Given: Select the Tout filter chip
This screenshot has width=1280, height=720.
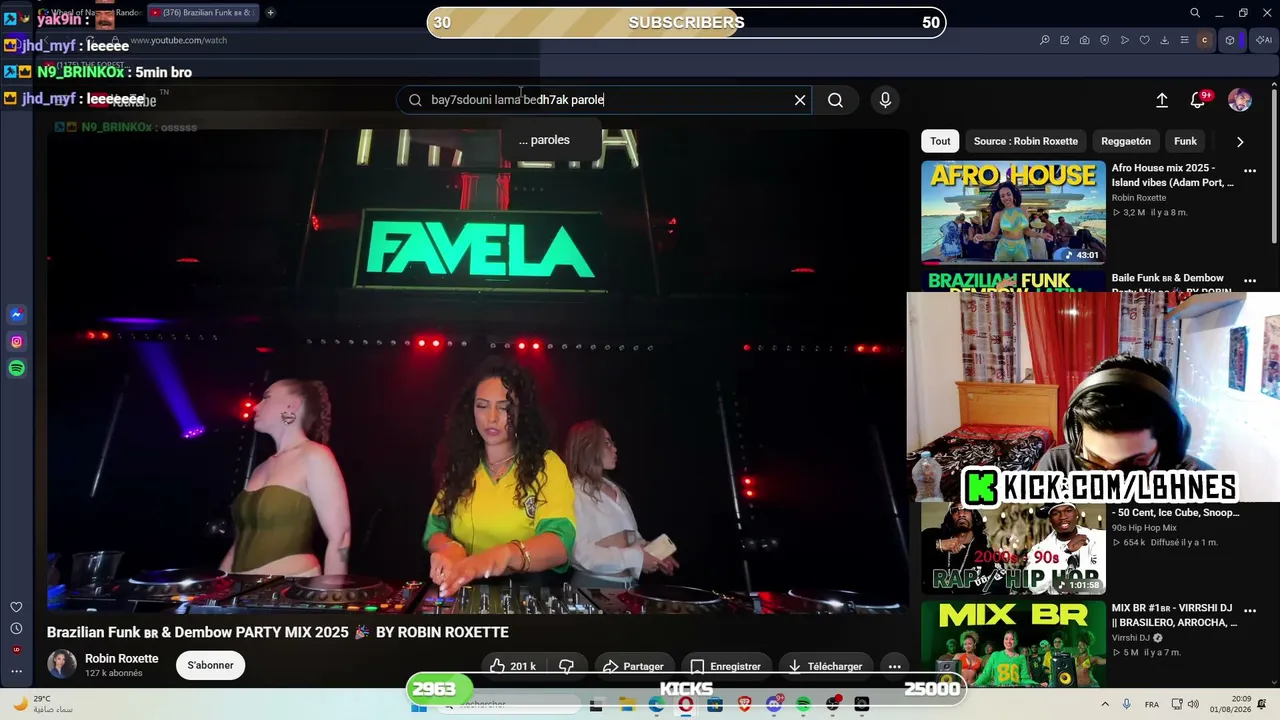Looking at the screenshot, I should (940, 141).
